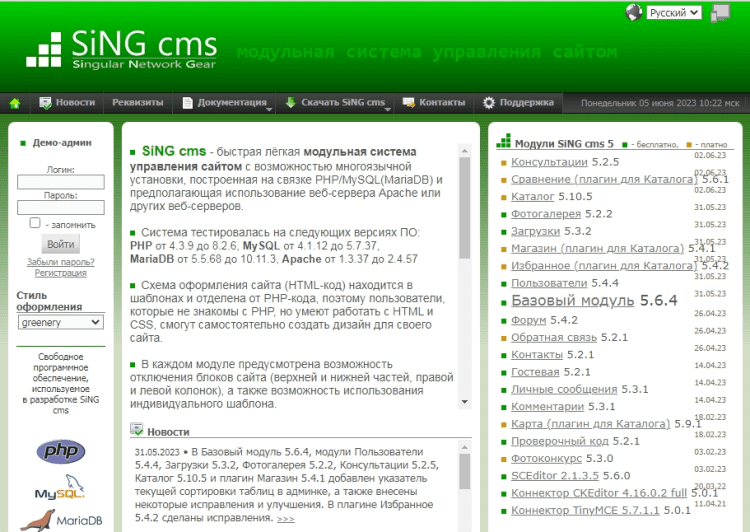Open the Пользователи module link

(x=549, y=283)
